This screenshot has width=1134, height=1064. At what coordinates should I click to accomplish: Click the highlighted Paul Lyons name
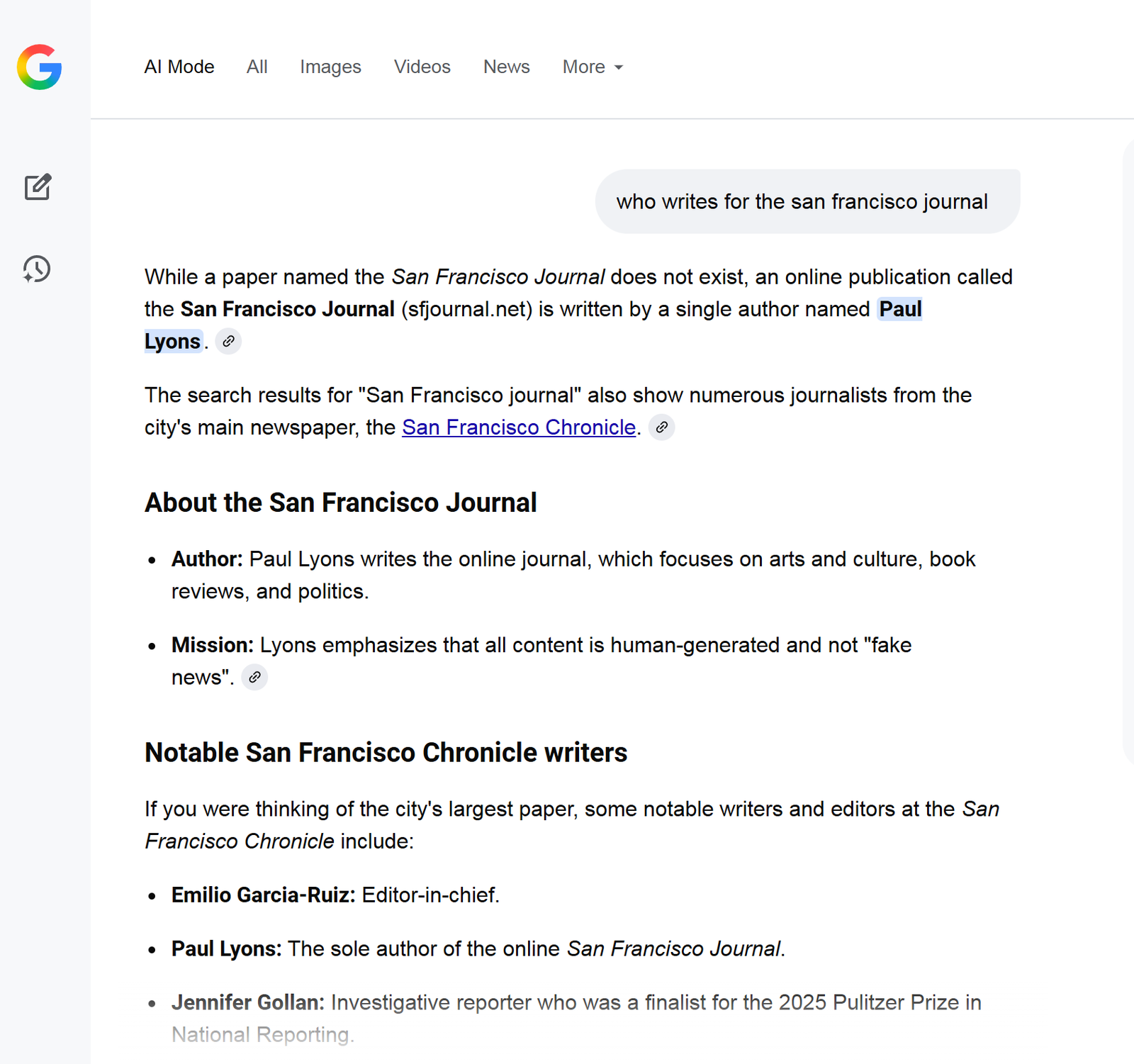pyautogui.click(x=900, y=309)
